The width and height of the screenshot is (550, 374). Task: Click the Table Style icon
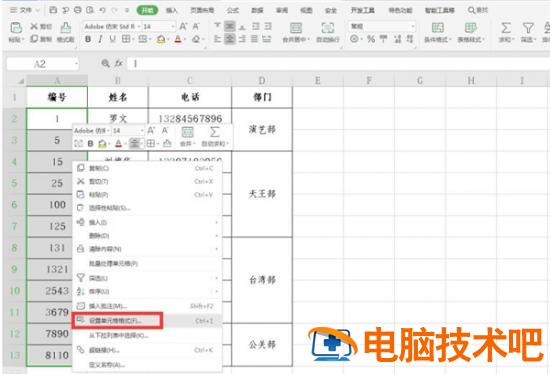pos(470,27)
